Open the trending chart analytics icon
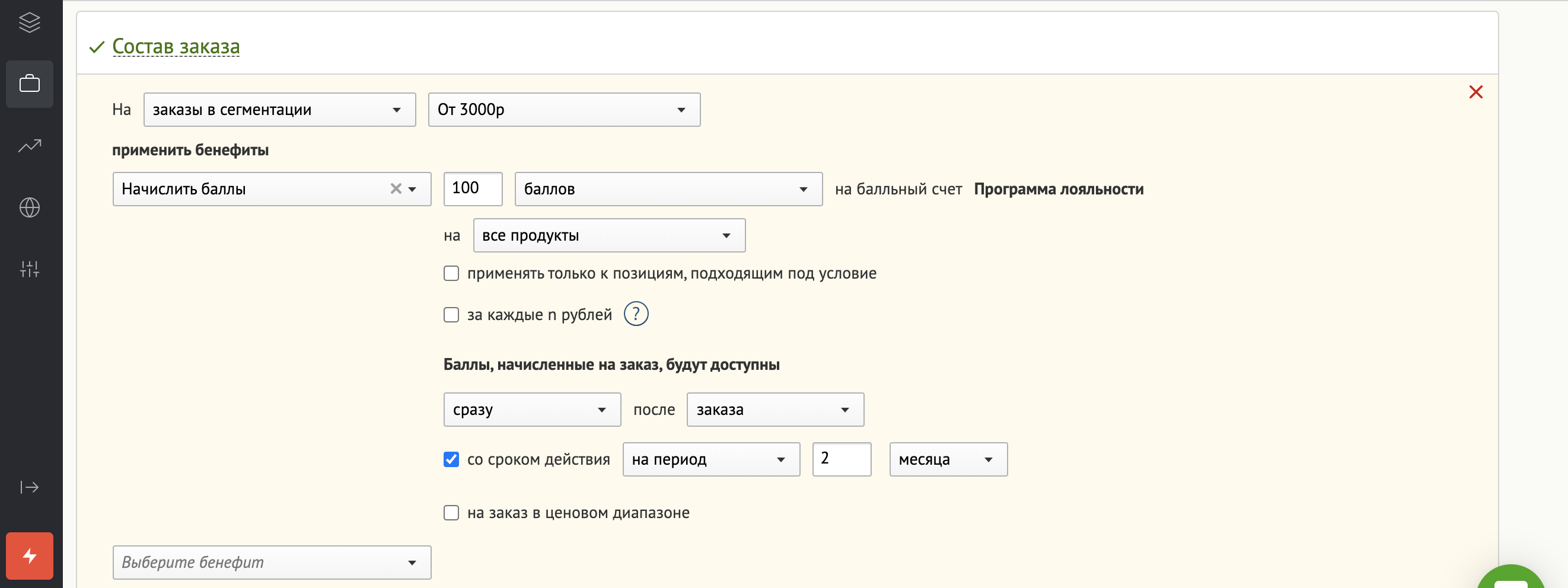Image resolution: width=1568 pixels, height=588 pixels. 29,145
